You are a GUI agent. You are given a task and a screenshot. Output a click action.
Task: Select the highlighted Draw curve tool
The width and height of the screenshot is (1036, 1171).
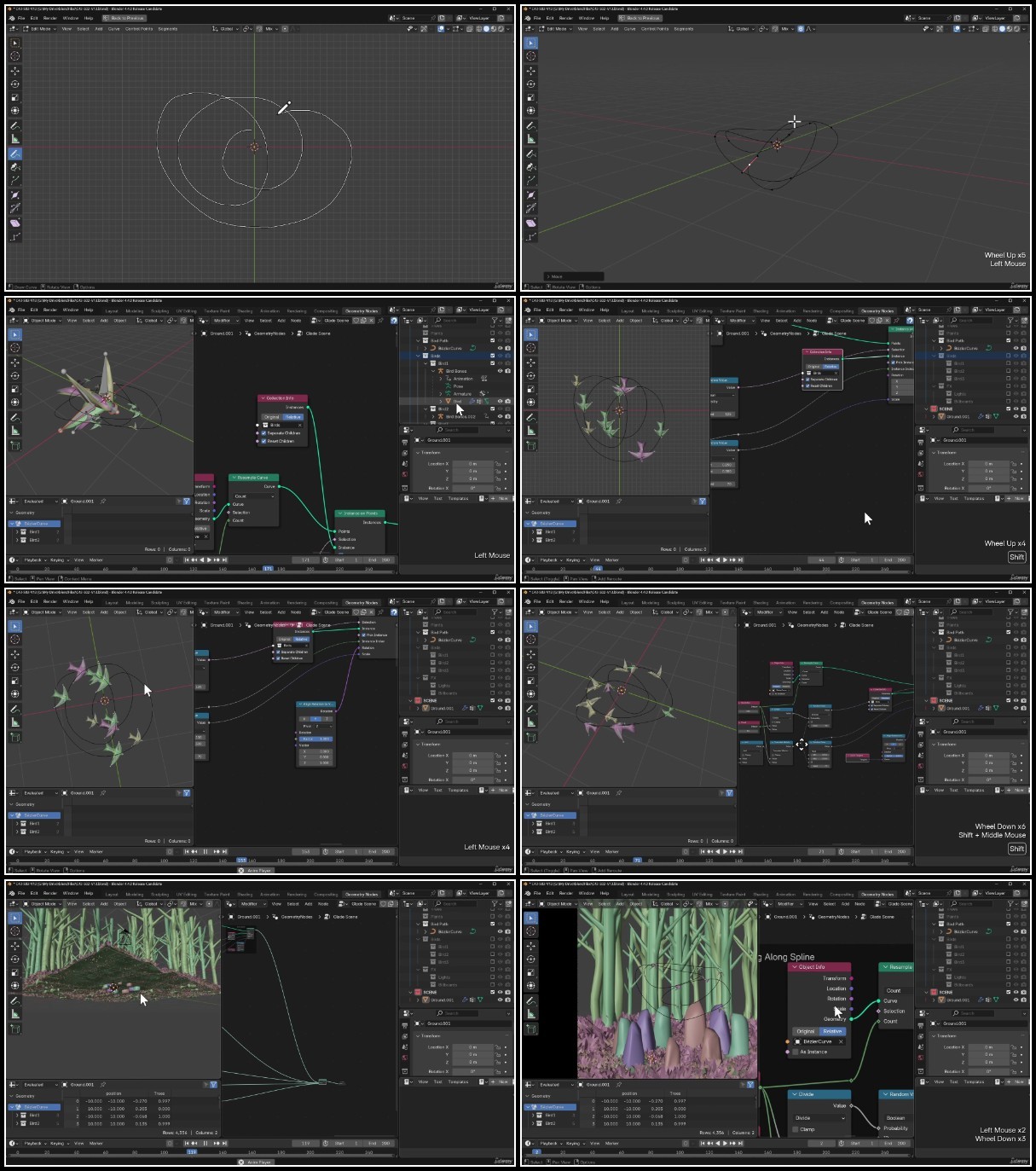15,154
